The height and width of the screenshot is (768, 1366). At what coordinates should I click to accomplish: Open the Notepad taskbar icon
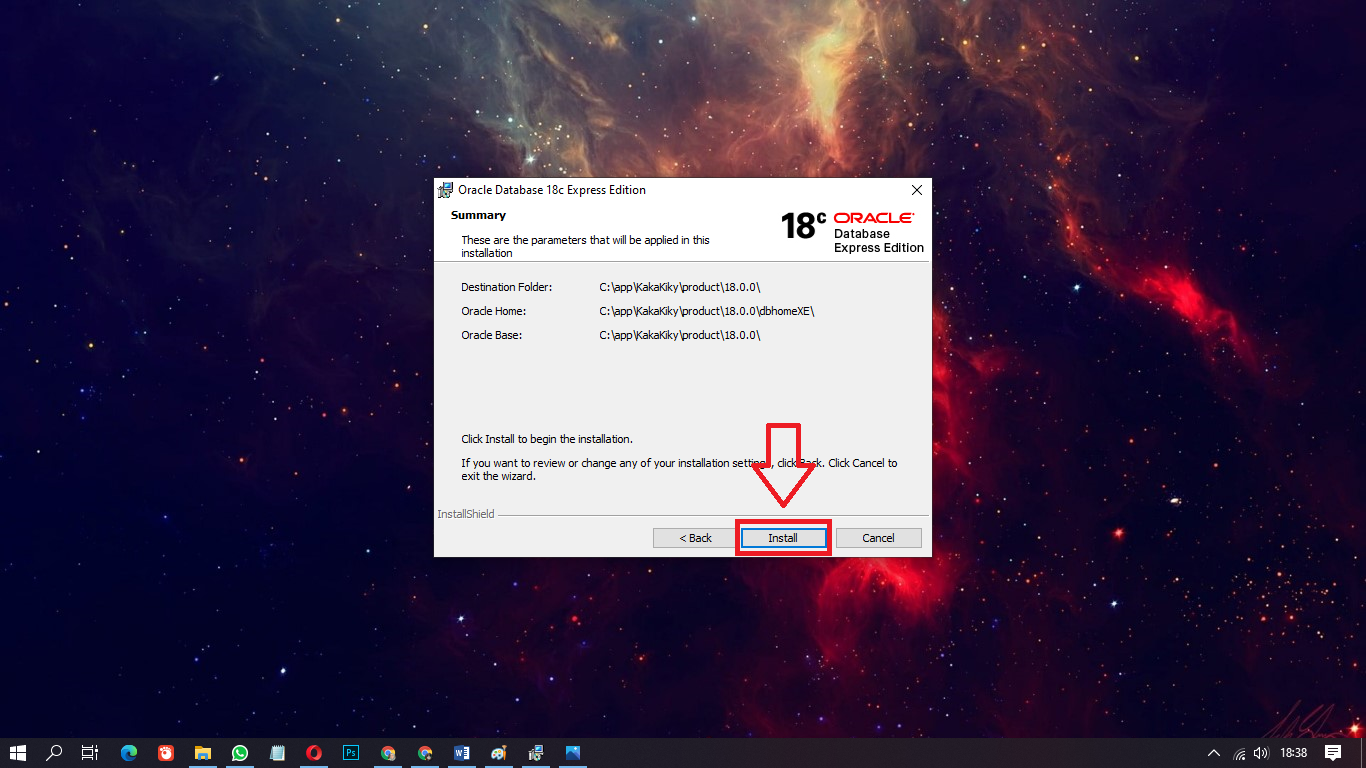coord(277,753)
